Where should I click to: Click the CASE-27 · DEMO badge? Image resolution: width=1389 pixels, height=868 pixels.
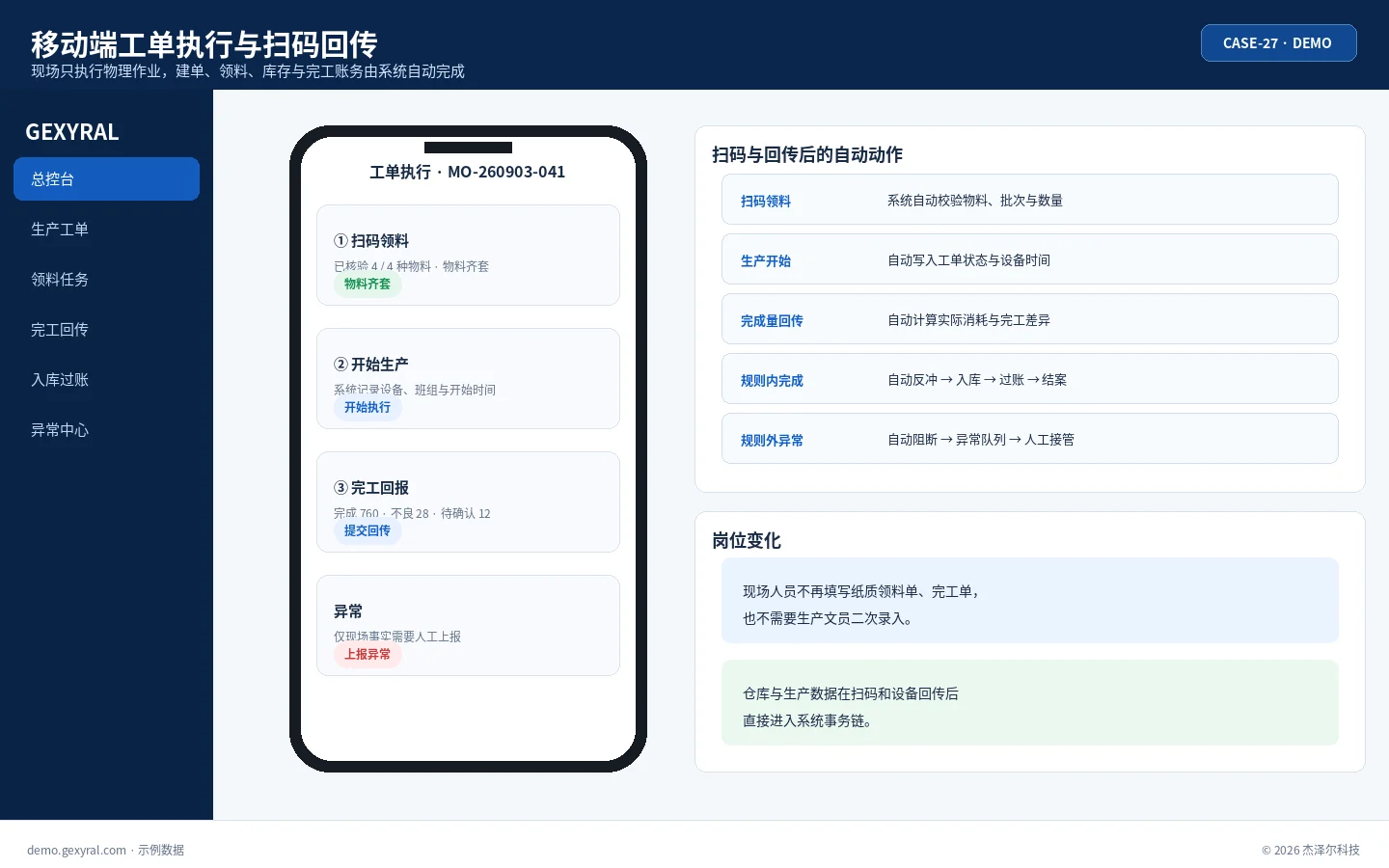click(x=1278, y=42)
